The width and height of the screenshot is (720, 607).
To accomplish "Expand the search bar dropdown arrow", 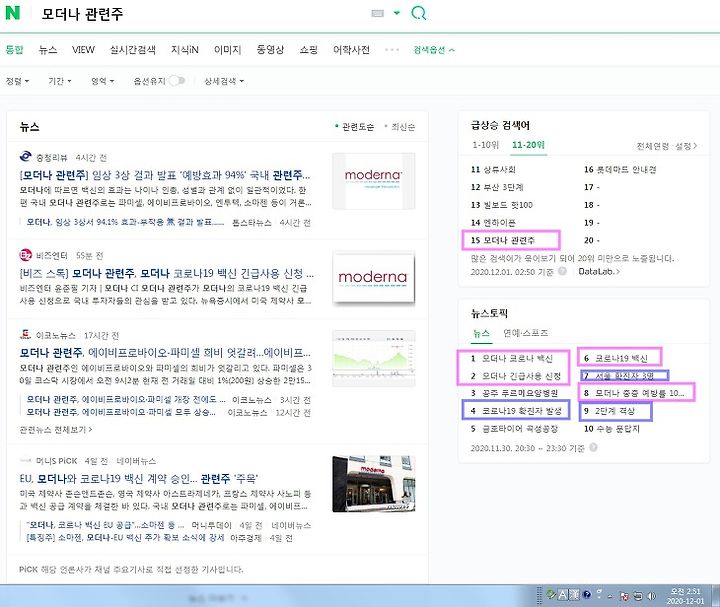I will [x=397, y=13].
